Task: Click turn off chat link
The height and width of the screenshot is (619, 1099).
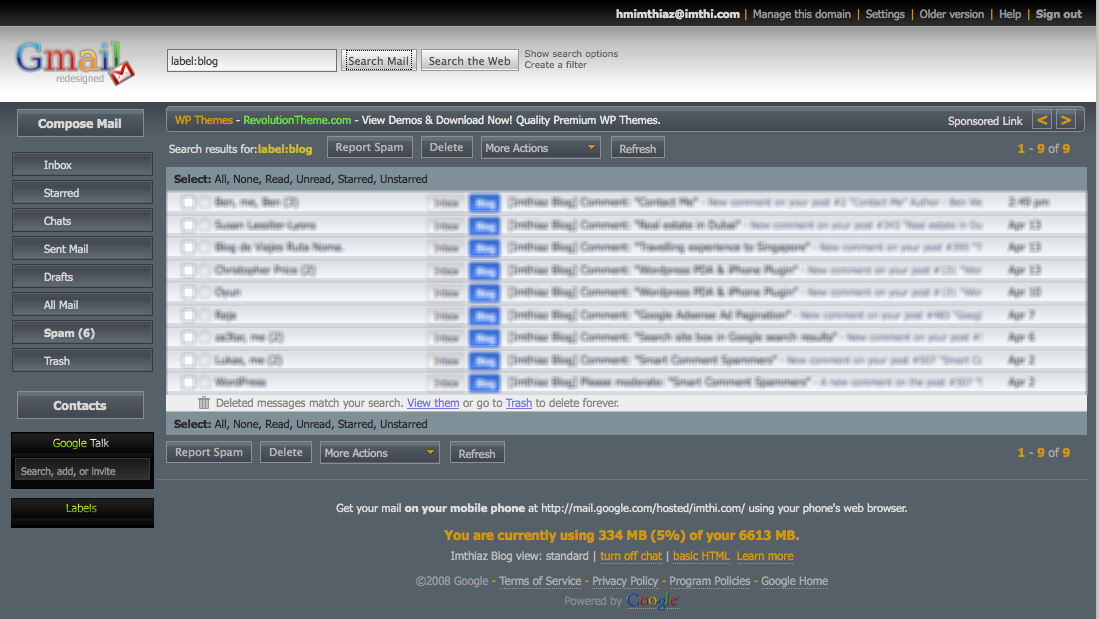Action: pyautogui.click(x=631, y=556)
